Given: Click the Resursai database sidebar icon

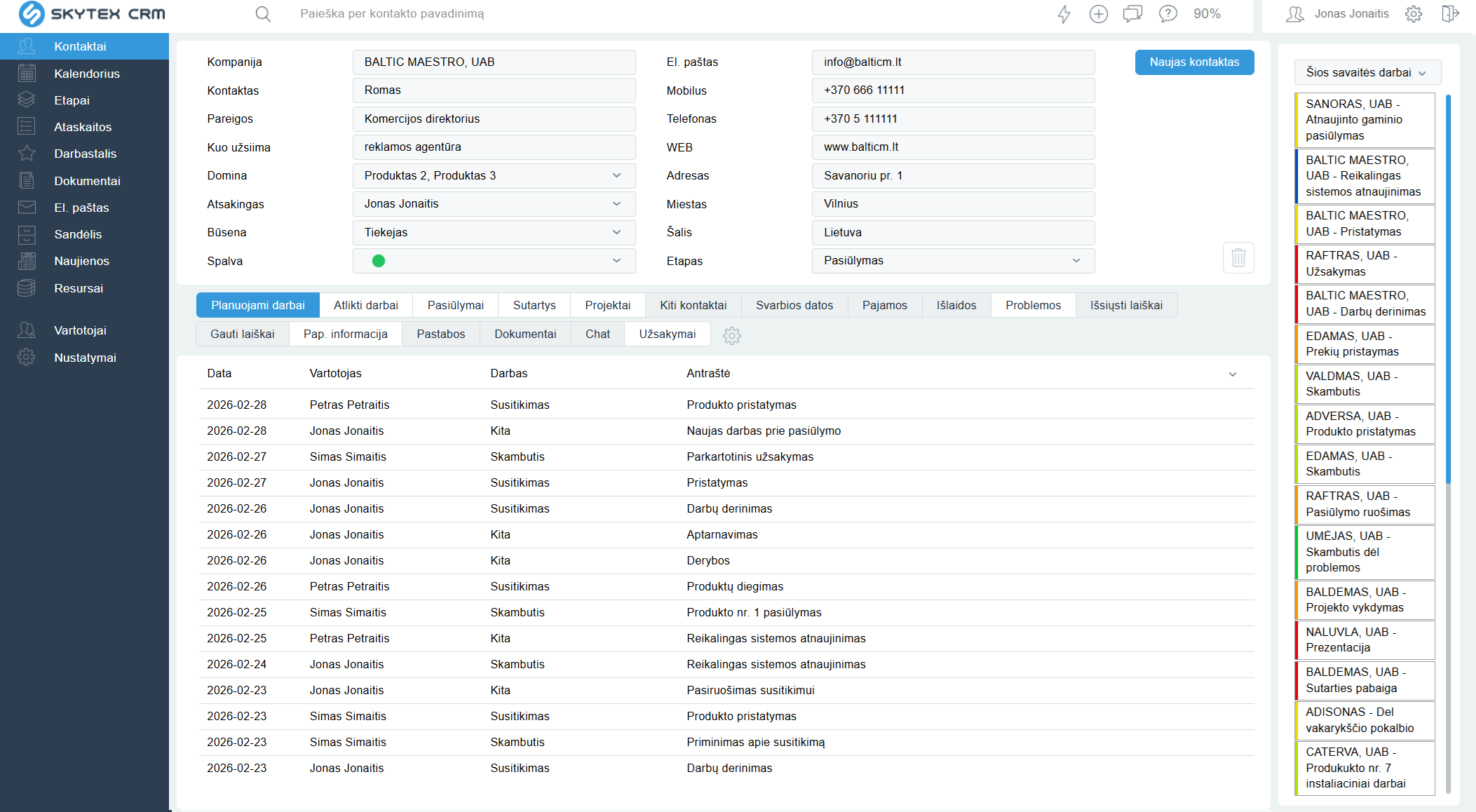Looking at the screenshot, I should [27, 287].
